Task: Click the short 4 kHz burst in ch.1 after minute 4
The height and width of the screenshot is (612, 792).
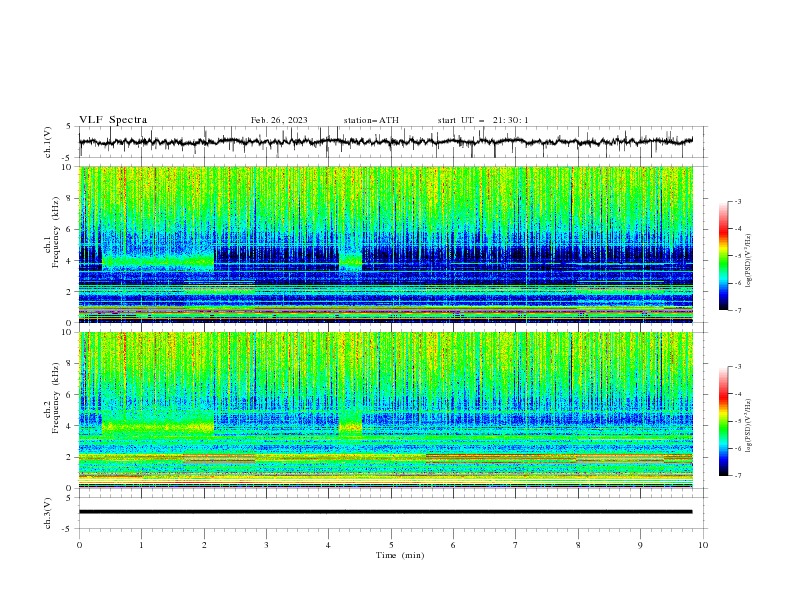Action: click(x=350, y=261)
